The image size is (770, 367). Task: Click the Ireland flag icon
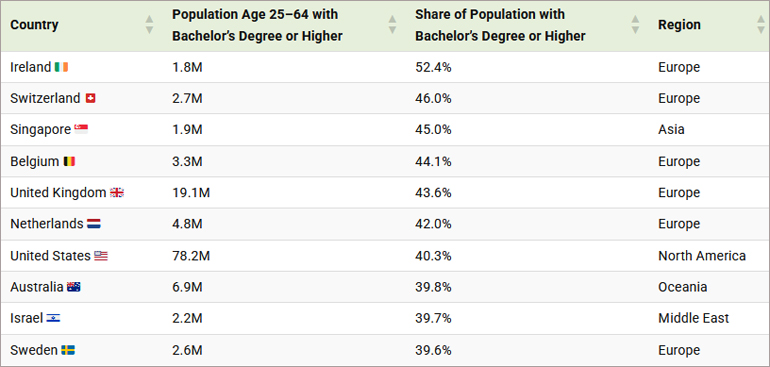pyautogui.click(x=61, y=67)
